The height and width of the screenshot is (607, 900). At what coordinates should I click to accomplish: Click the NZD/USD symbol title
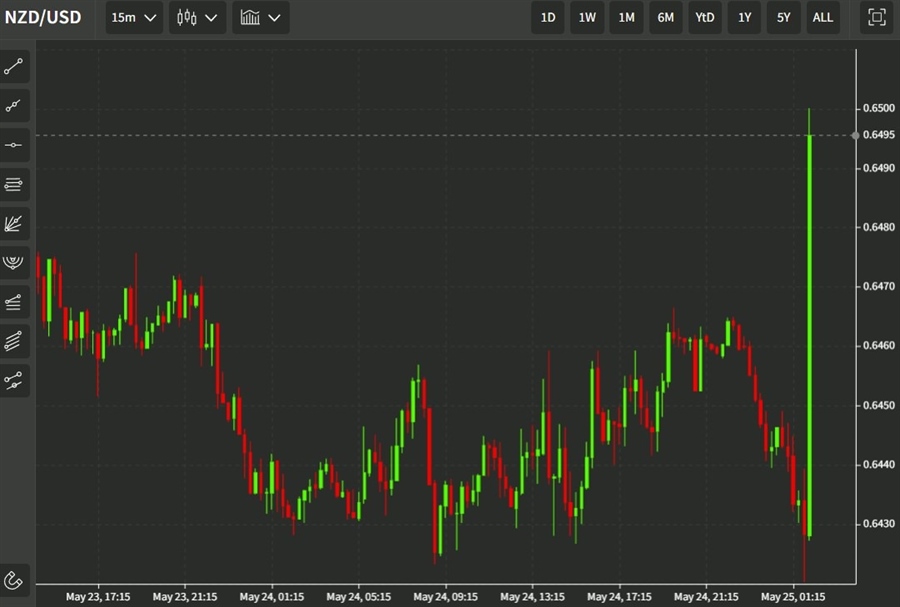(43, 17)
